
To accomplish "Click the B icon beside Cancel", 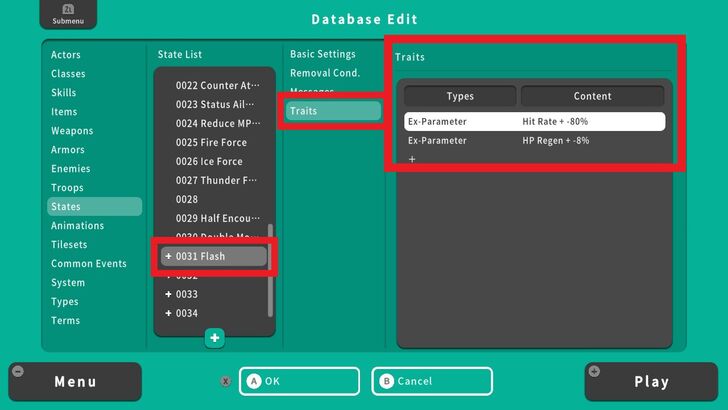I will pos(387,381).
